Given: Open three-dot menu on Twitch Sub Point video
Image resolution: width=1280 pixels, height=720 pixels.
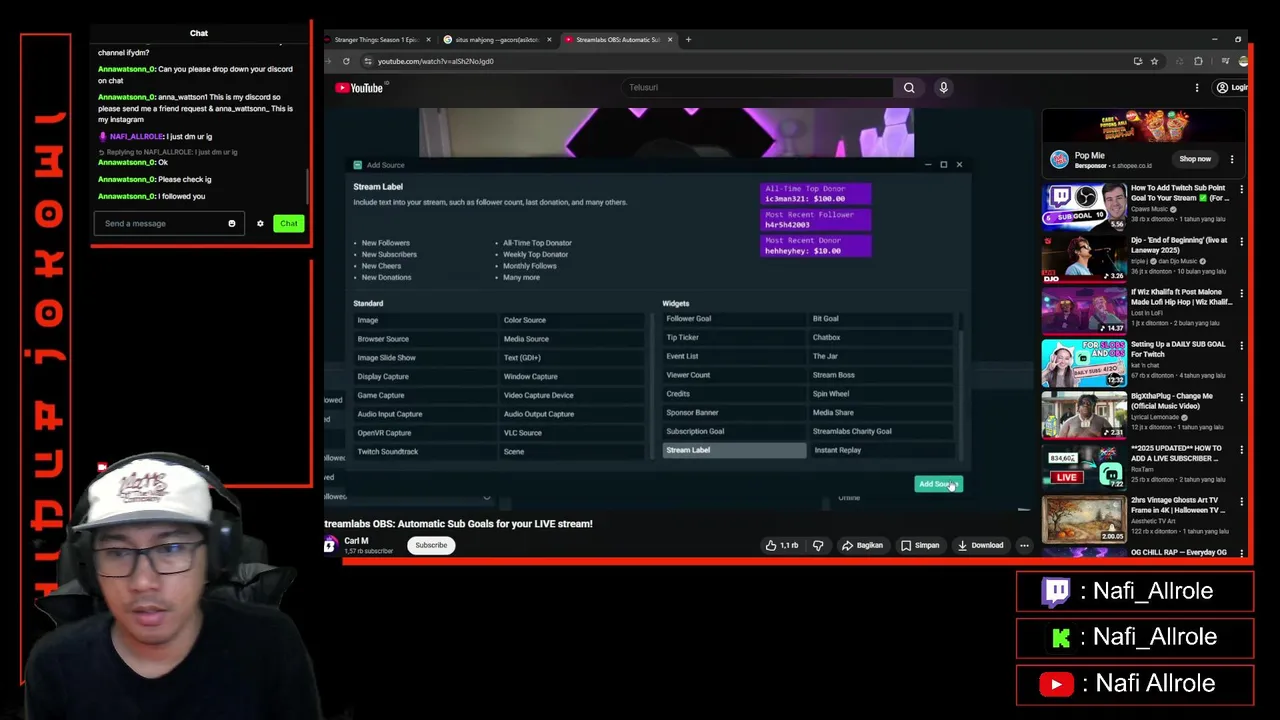Looking at the screenshot, I should point(1241,189).
